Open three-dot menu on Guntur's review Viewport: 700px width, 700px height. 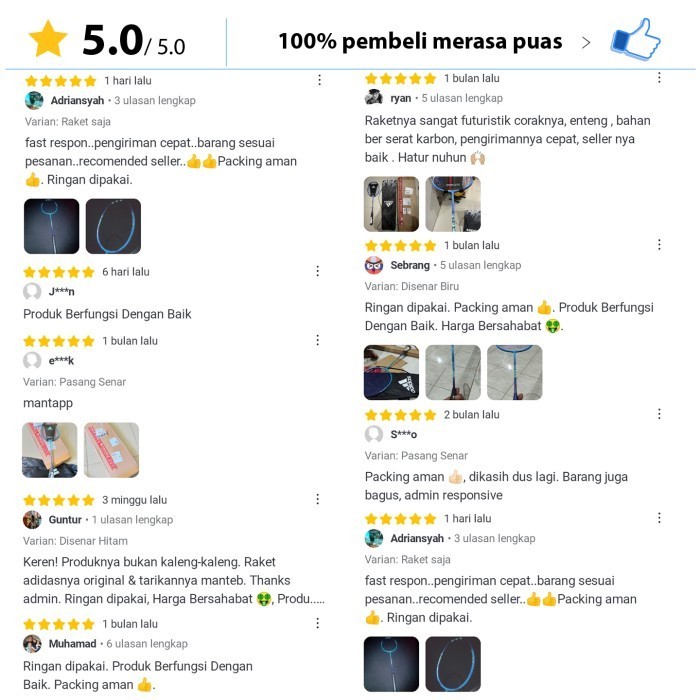coord(317,499)
